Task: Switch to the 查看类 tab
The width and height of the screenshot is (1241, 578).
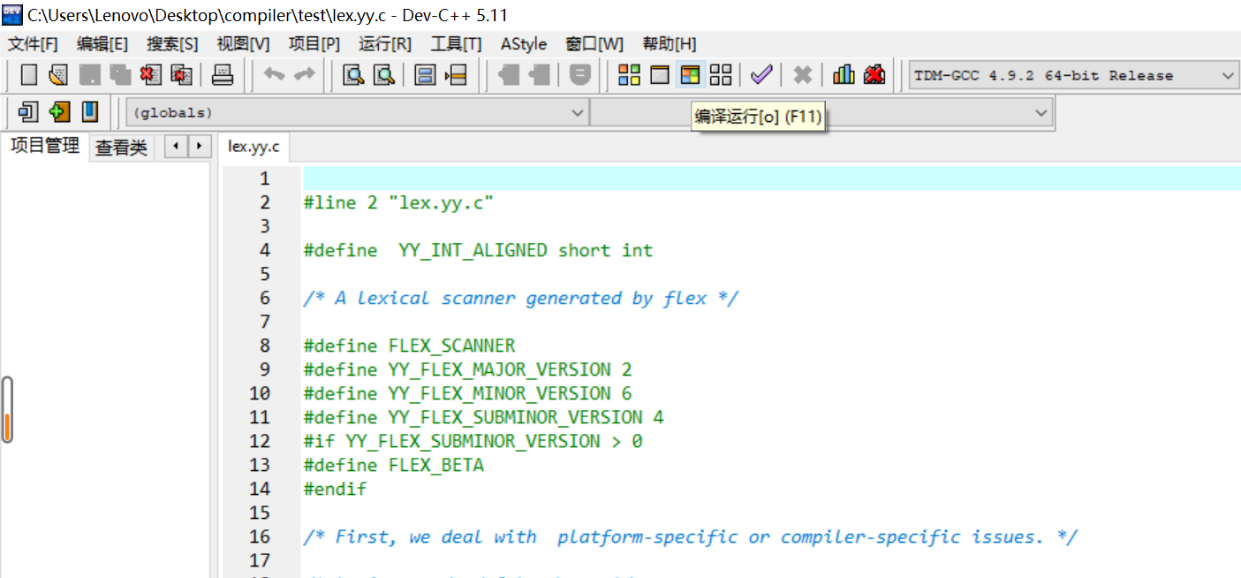Action: (x=120, y=146)
